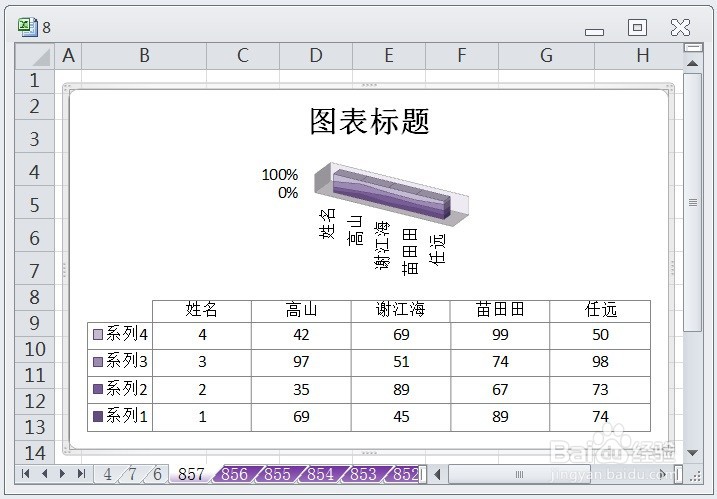The image size is (717, 499).
Task: Click the 系列4 legend color key
Action: point(98,334)
